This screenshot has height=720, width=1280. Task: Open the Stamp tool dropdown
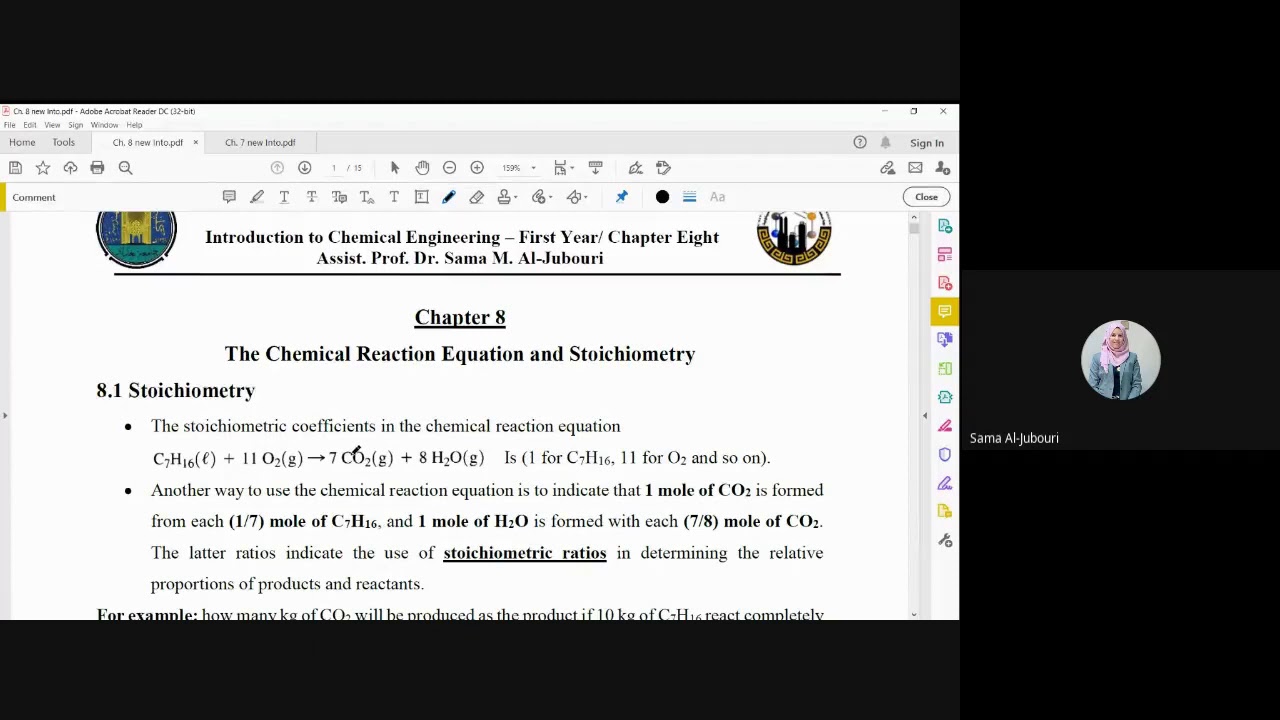[x=507, y=197]
